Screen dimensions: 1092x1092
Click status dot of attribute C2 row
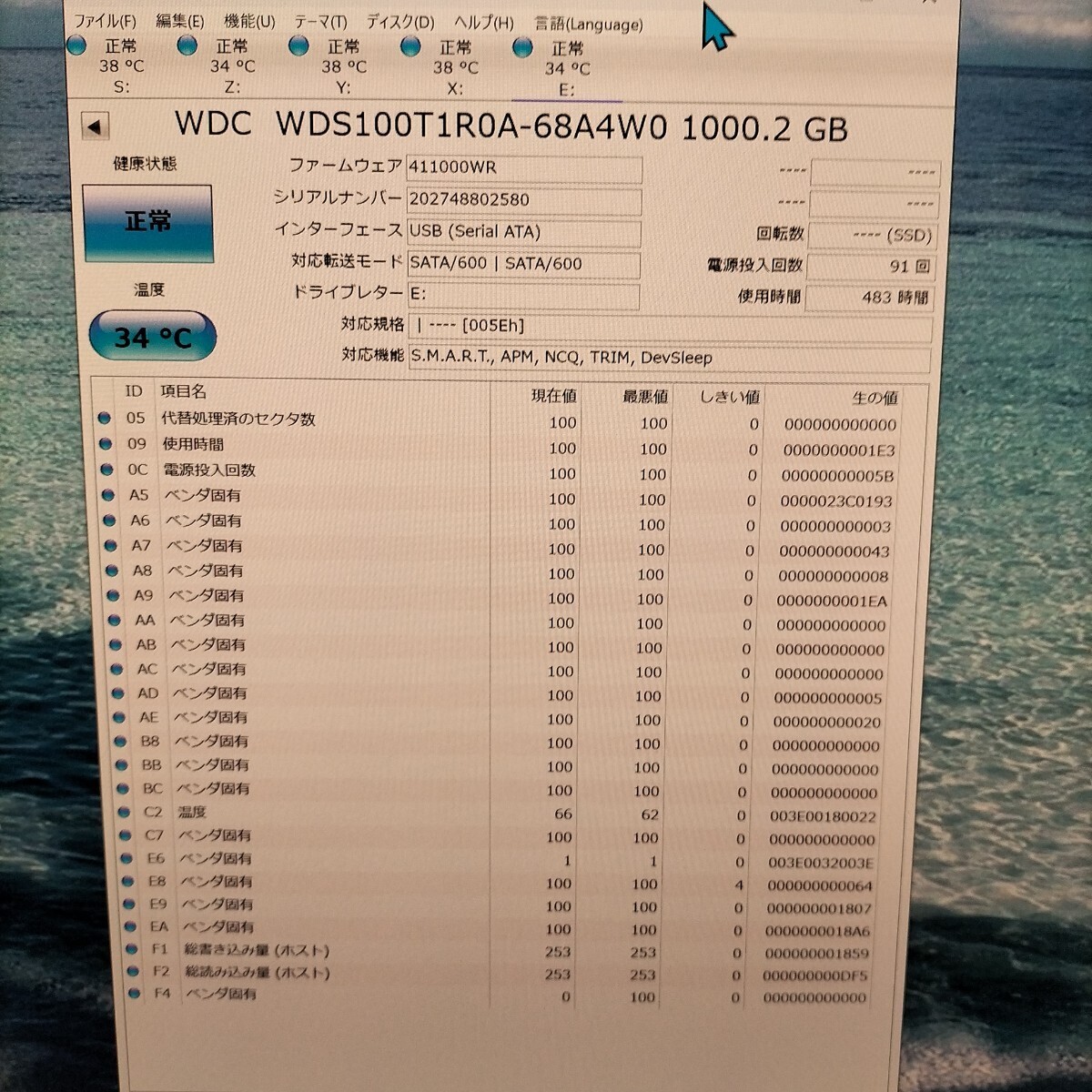pos(125,812)
